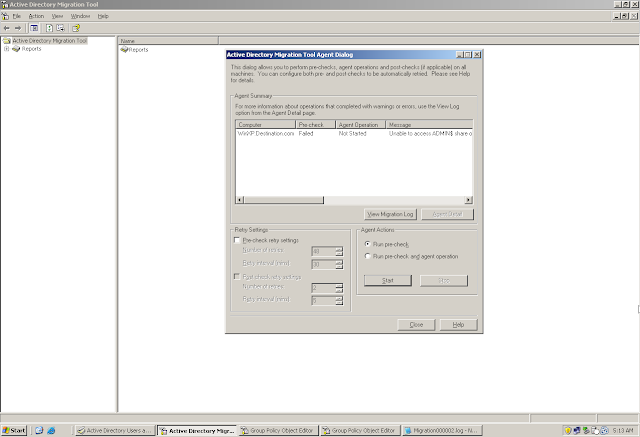Click agent list horizontal scrollbar left arrow
Viewport: 640px width, 437px height.
coord(240,200)
